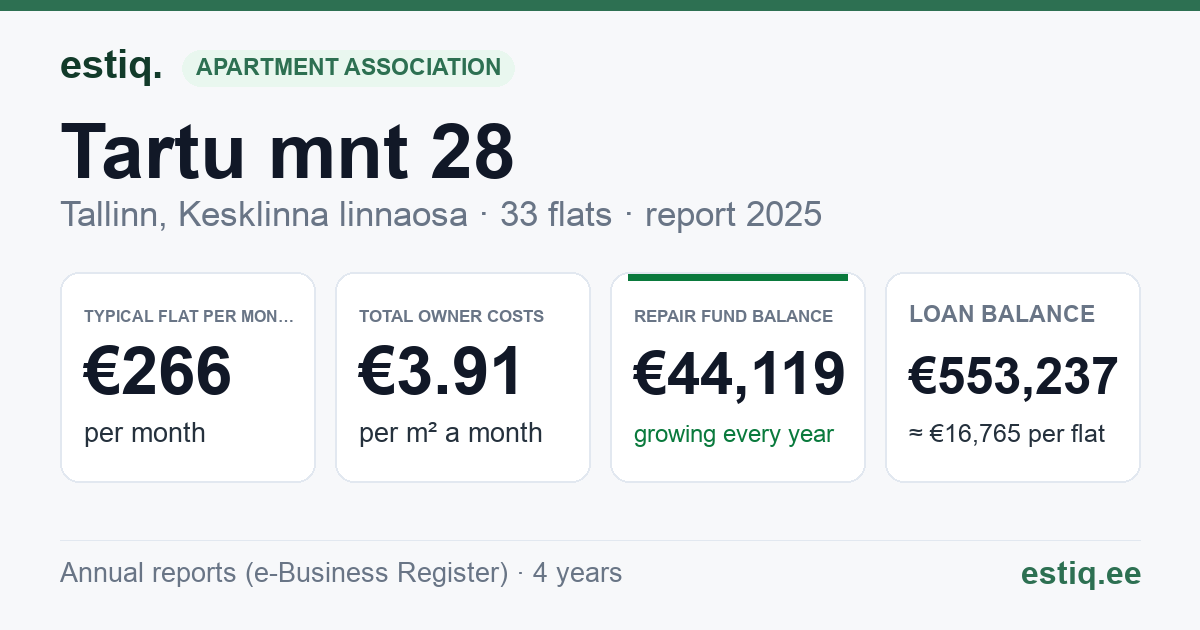
Task: Click the €266 value
Action: [x=158, y=371]
